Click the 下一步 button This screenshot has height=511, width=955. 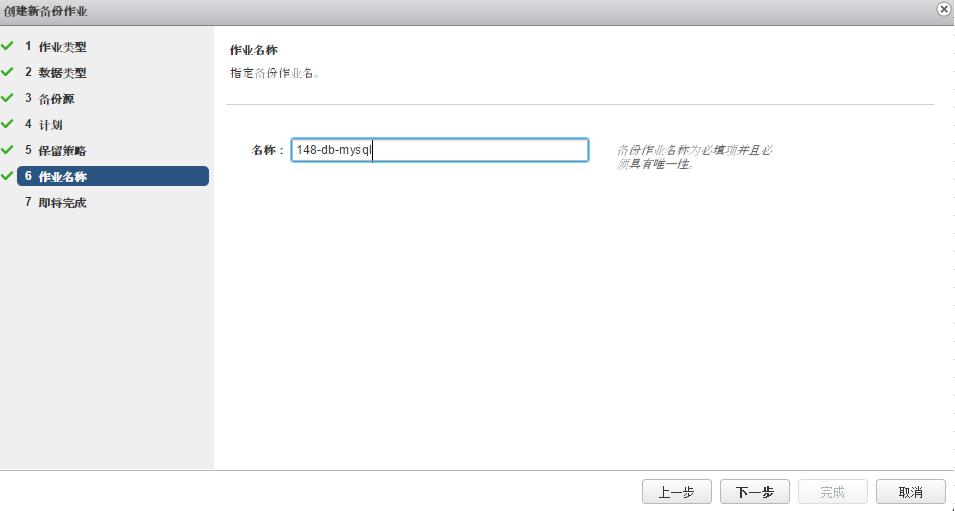coord(755,492)
